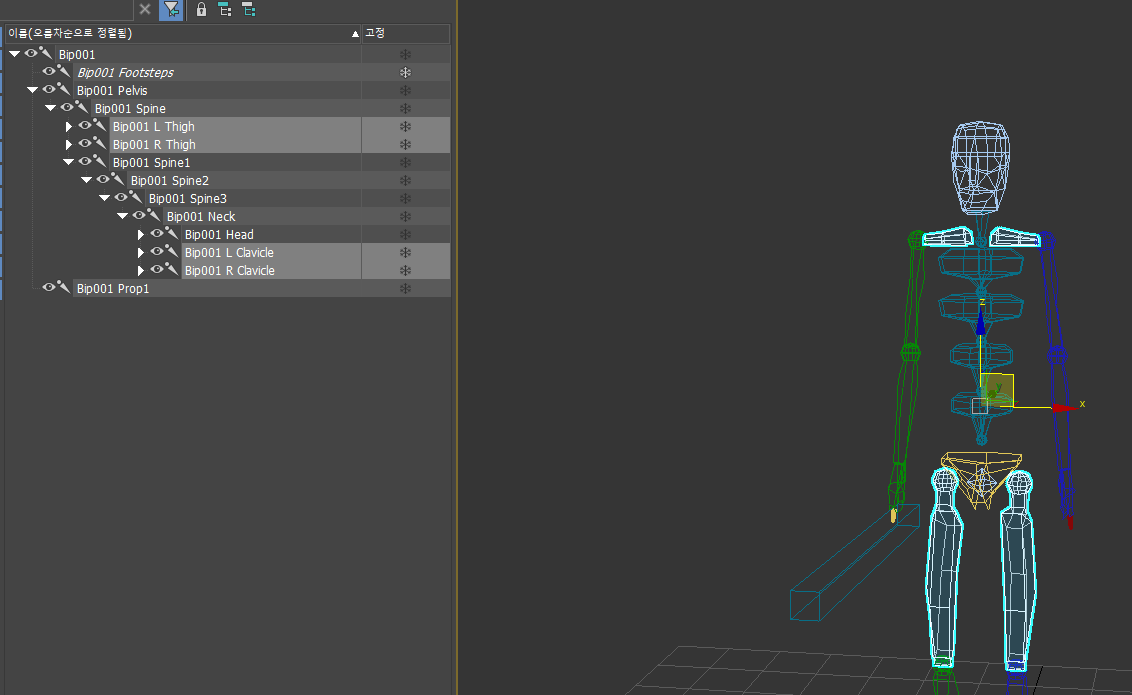Toggle visibility eye of Bip001 L Thigh

[85, 126]
